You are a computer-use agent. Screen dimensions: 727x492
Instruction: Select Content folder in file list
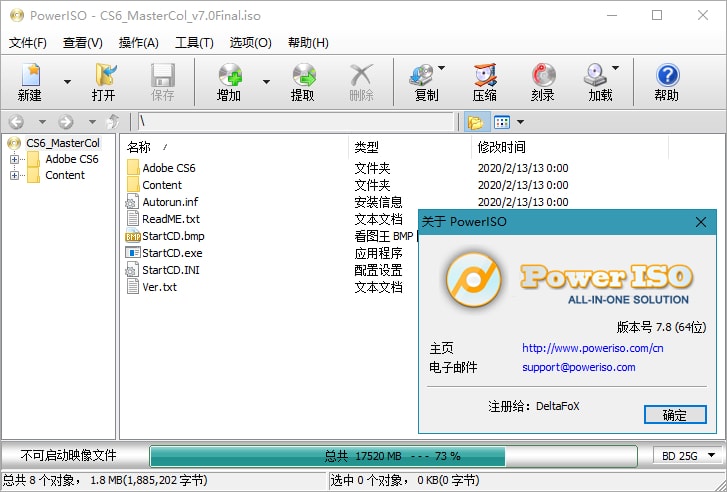tap(162, 185)
